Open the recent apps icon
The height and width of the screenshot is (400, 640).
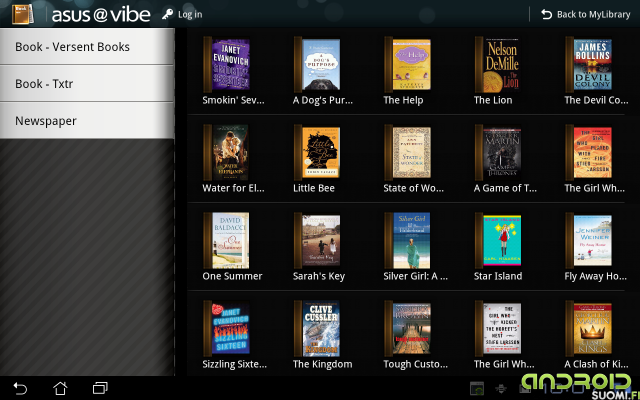100,388
